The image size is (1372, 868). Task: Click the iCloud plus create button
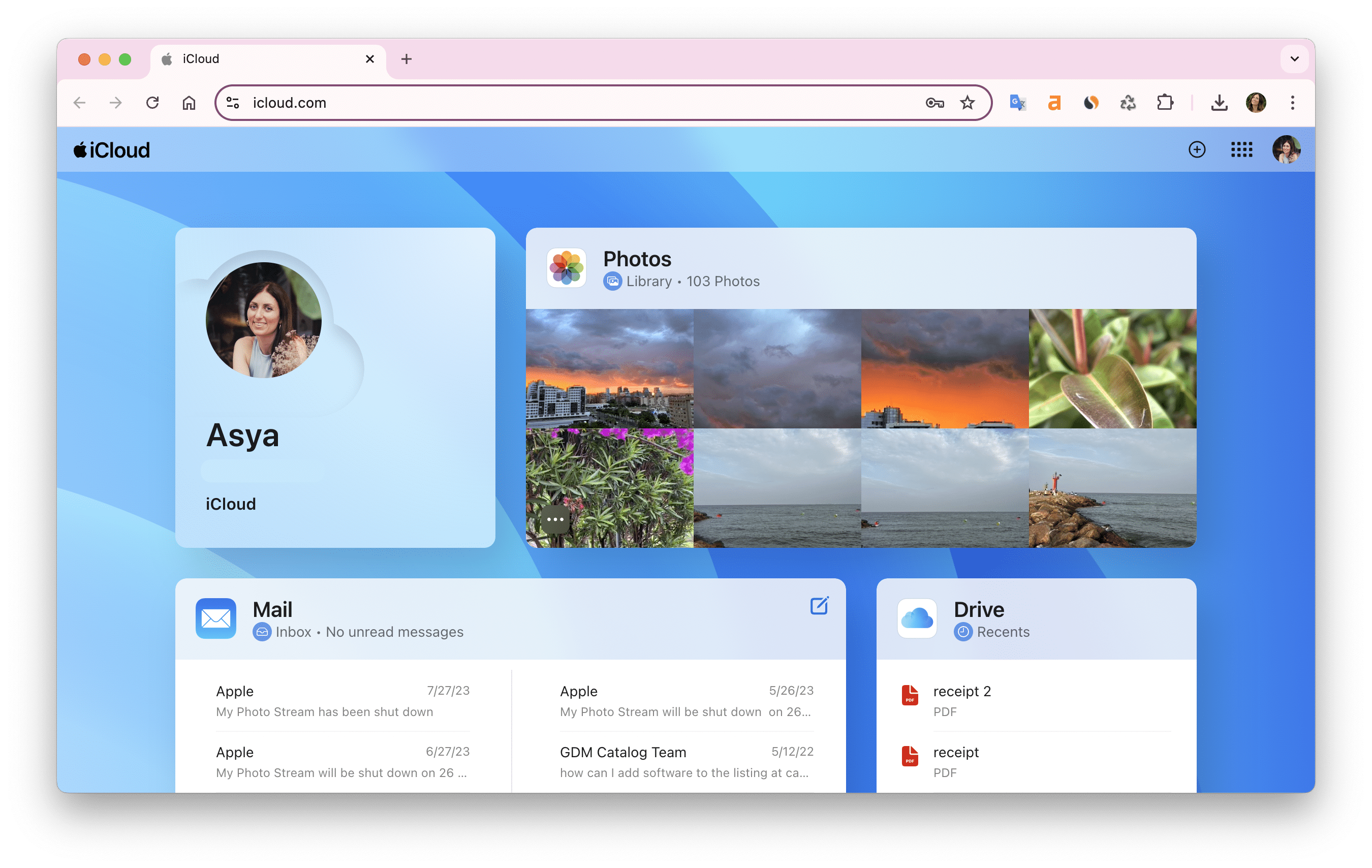pos(1197,149)
